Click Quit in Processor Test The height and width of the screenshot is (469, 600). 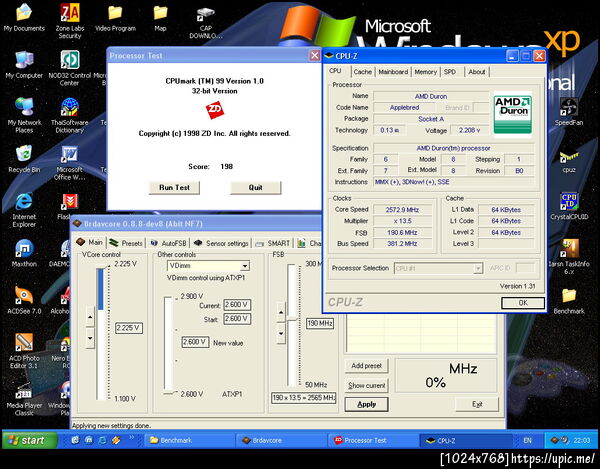(255, 187)
